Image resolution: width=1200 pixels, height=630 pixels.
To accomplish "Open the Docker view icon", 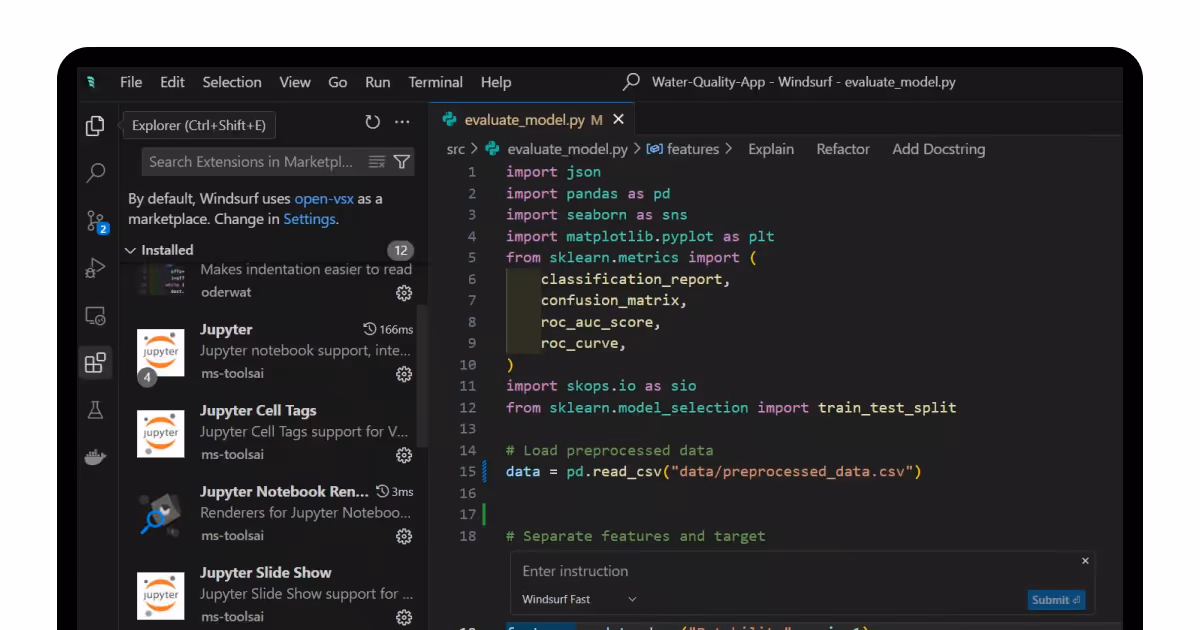I will point(95,457).
